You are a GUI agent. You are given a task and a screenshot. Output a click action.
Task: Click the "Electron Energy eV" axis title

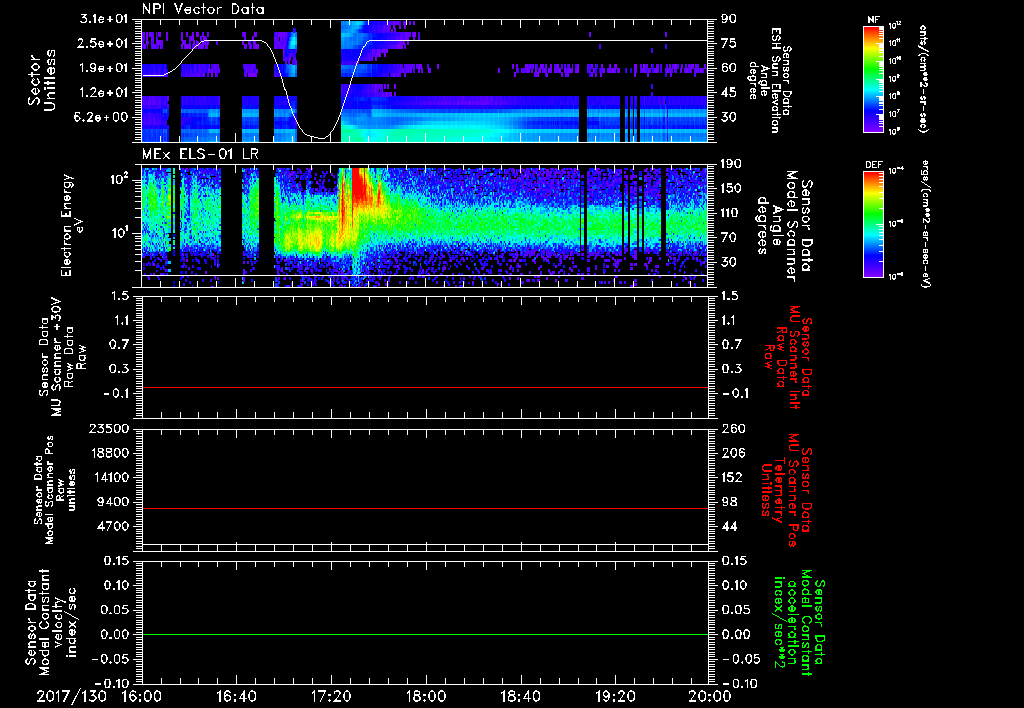coord(74,225)
